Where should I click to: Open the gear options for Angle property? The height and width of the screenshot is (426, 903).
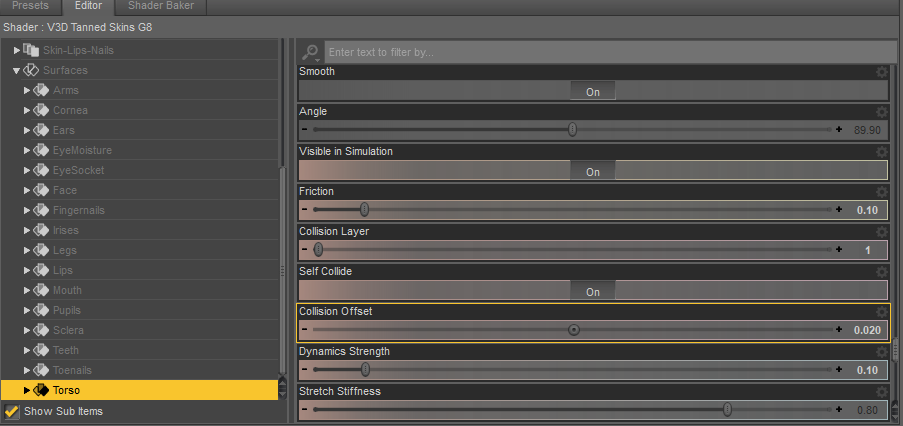[882, 112]
